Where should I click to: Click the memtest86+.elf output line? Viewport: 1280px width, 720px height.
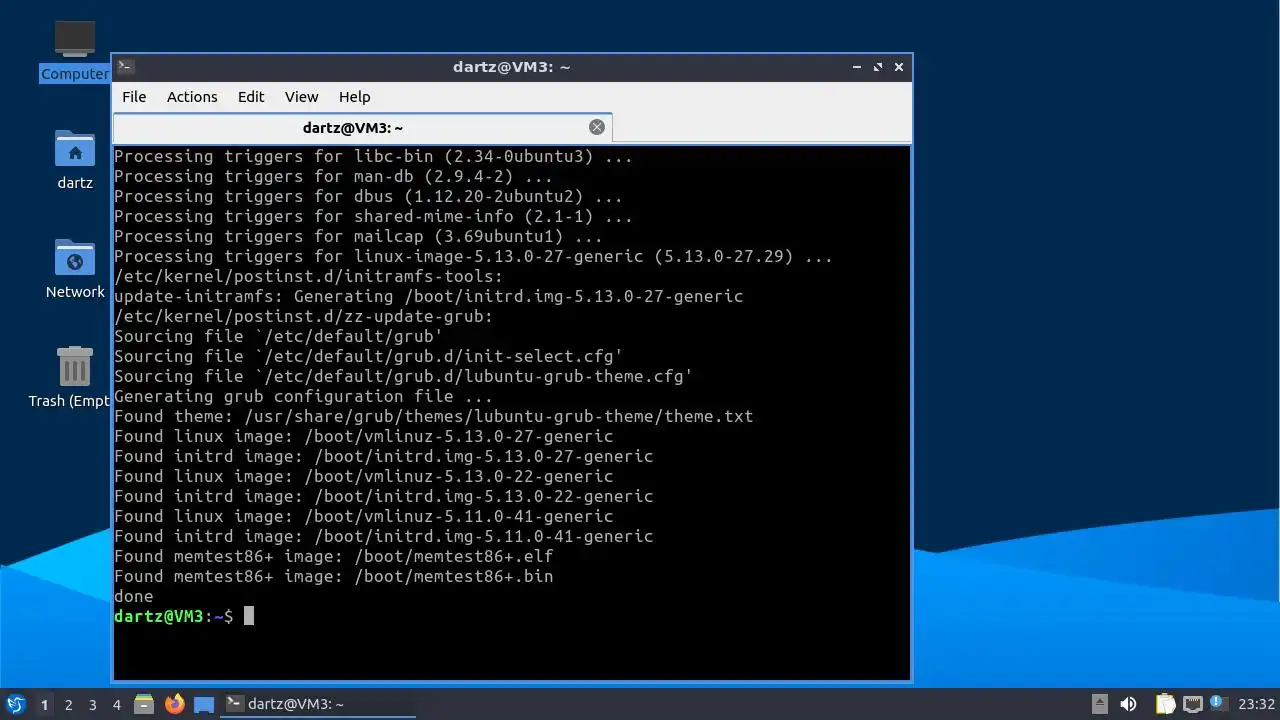click(333, 556)
